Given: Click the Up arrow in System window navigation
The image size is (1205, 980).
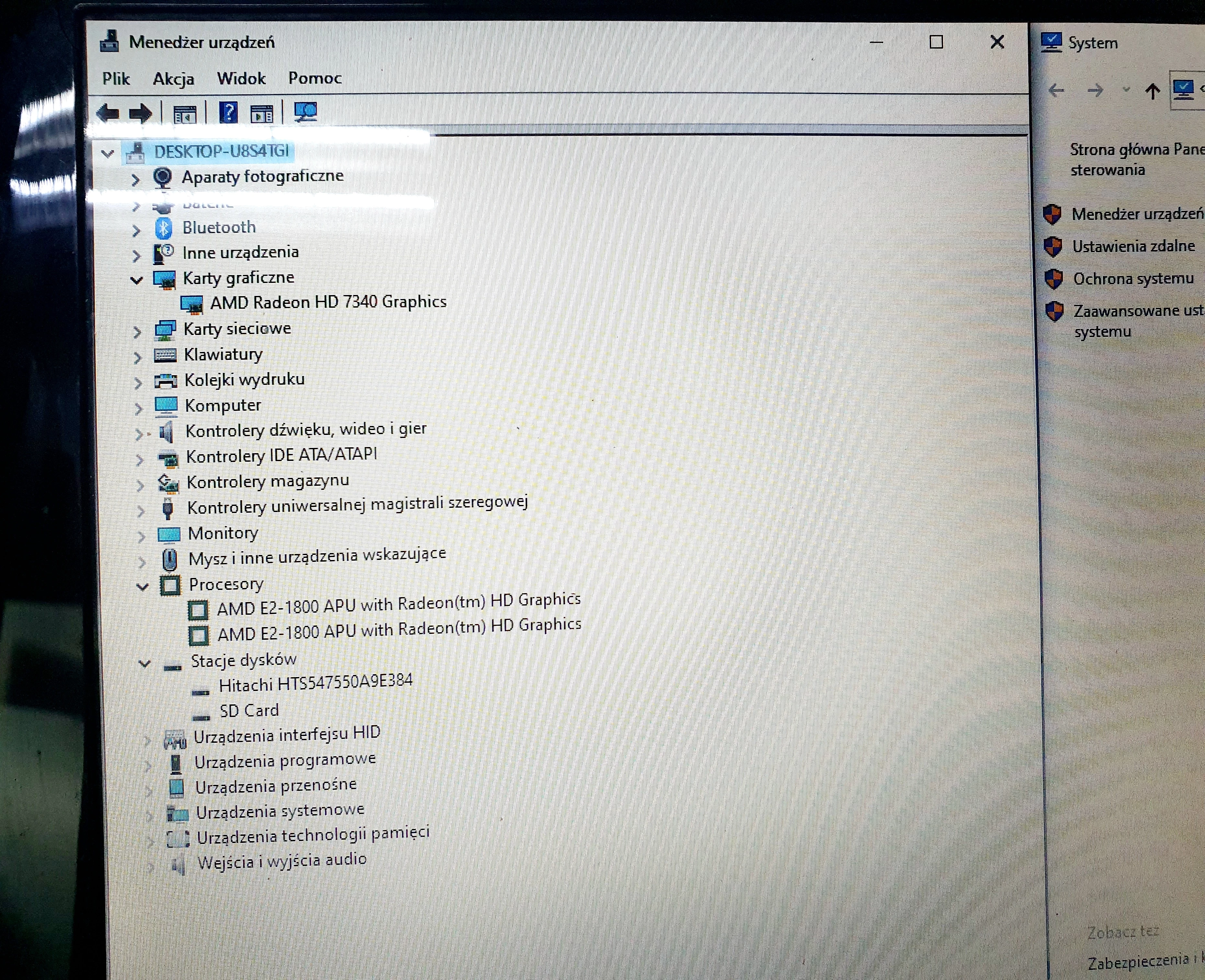Looking at the screenshot, I should [x=1153, y=91].
